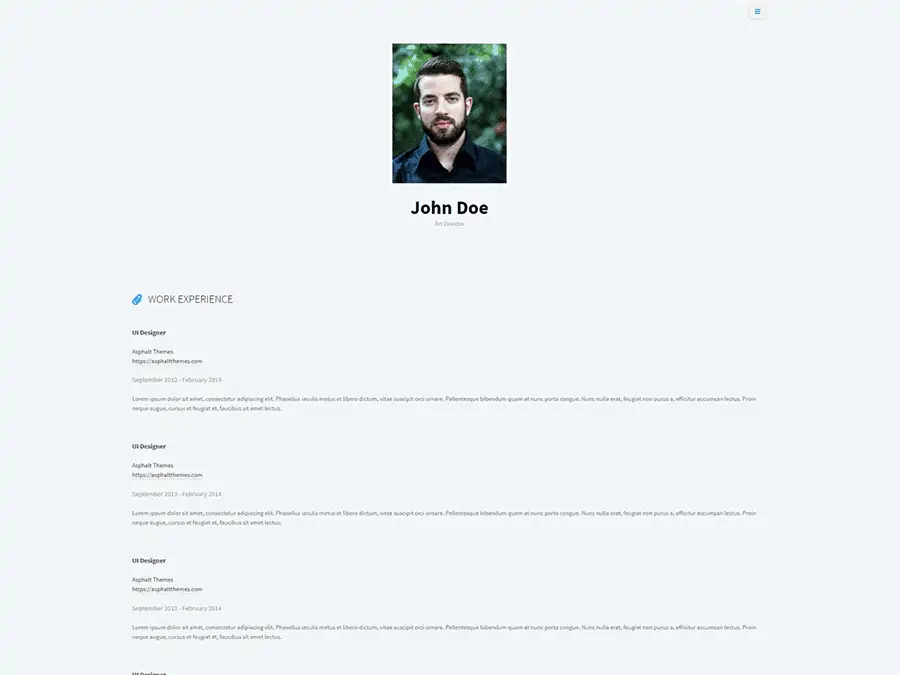Click the first UI Designer job title
The width and height of the screenshot is (900, 675).
(x=149, y=332)
